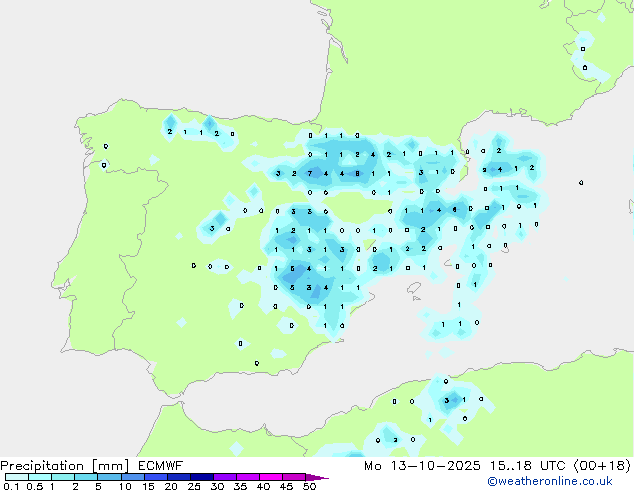
Task: Click the 25–30 mm navy legend swatch
Action: [201, 477]
